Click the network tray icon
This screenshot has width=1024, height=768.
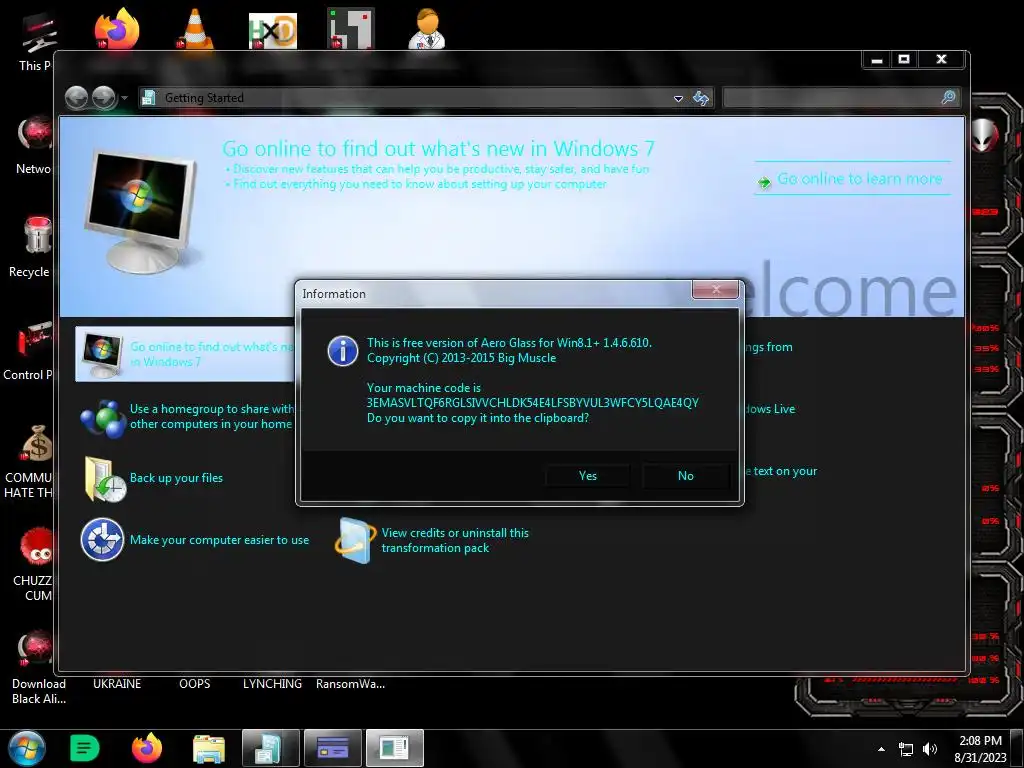906,749
